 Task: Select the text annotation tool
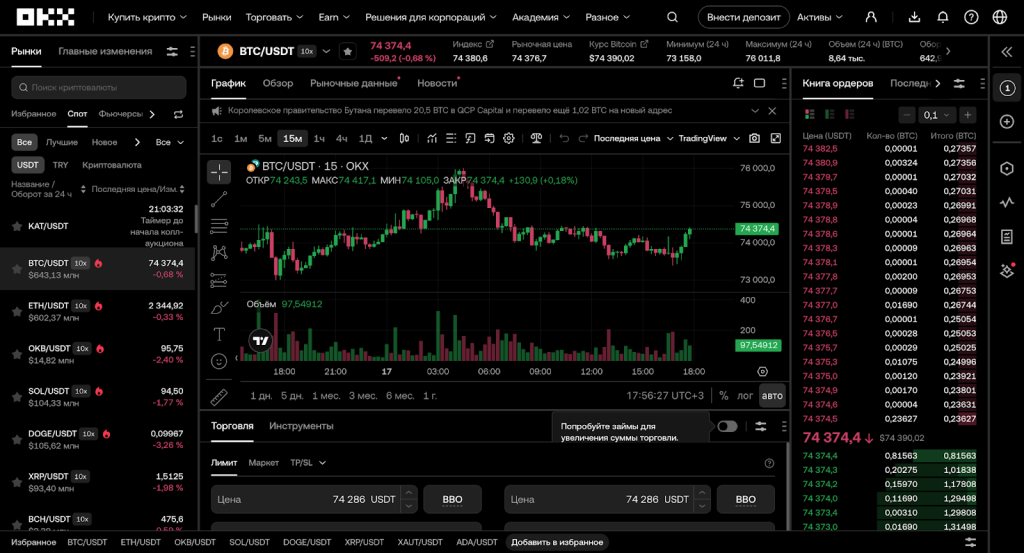click(219, 334)
